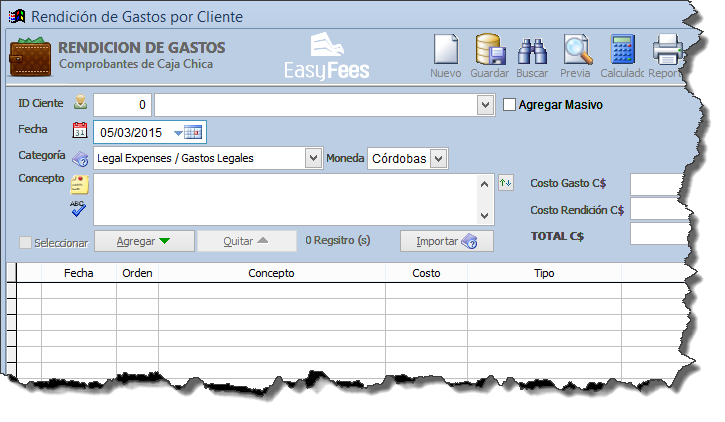Click the Nuevo document icon
Viewport: 725px width, 422px height.
[445, 50]
